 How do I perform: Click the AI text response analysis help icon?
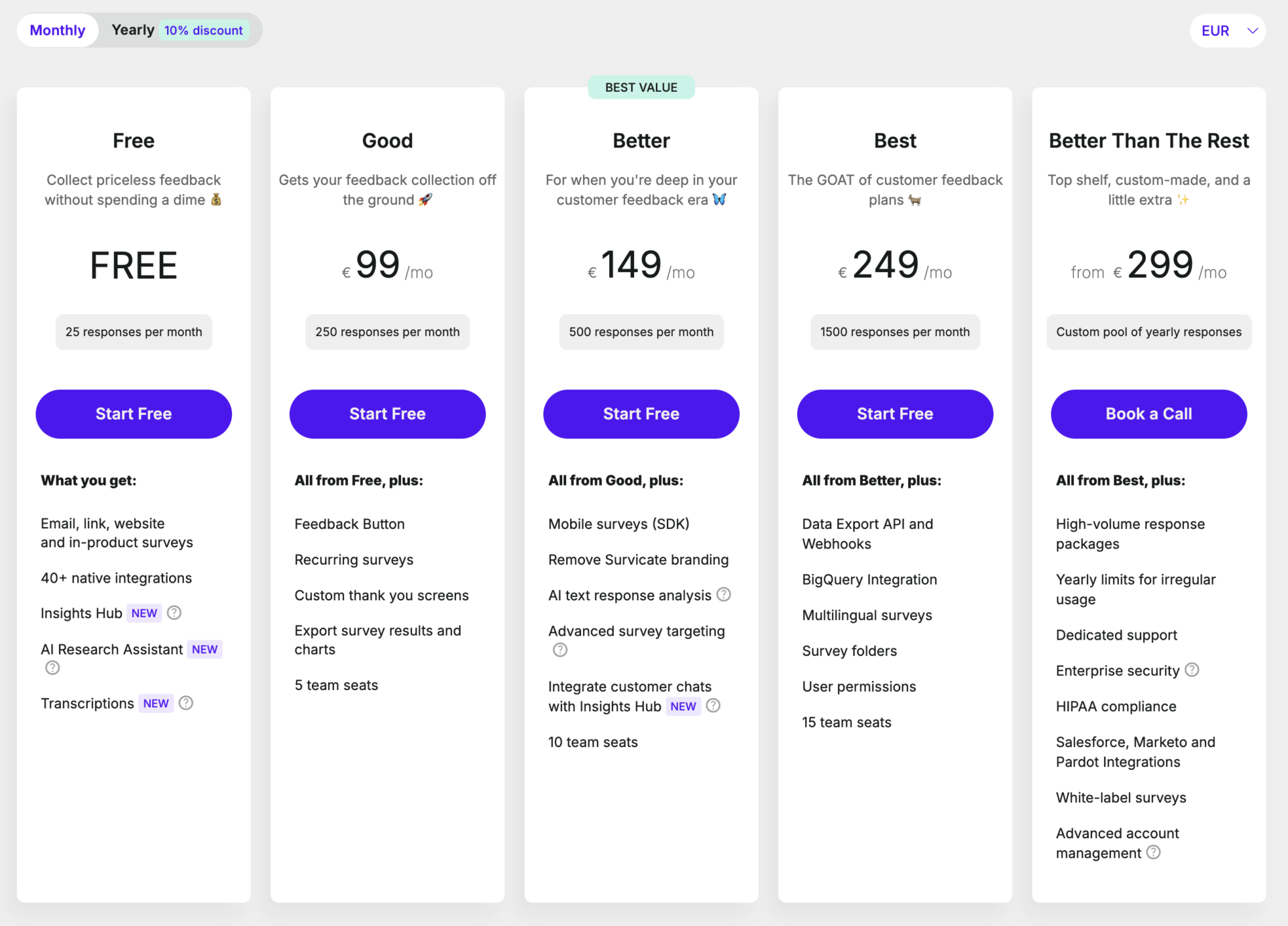click(724, 594)
